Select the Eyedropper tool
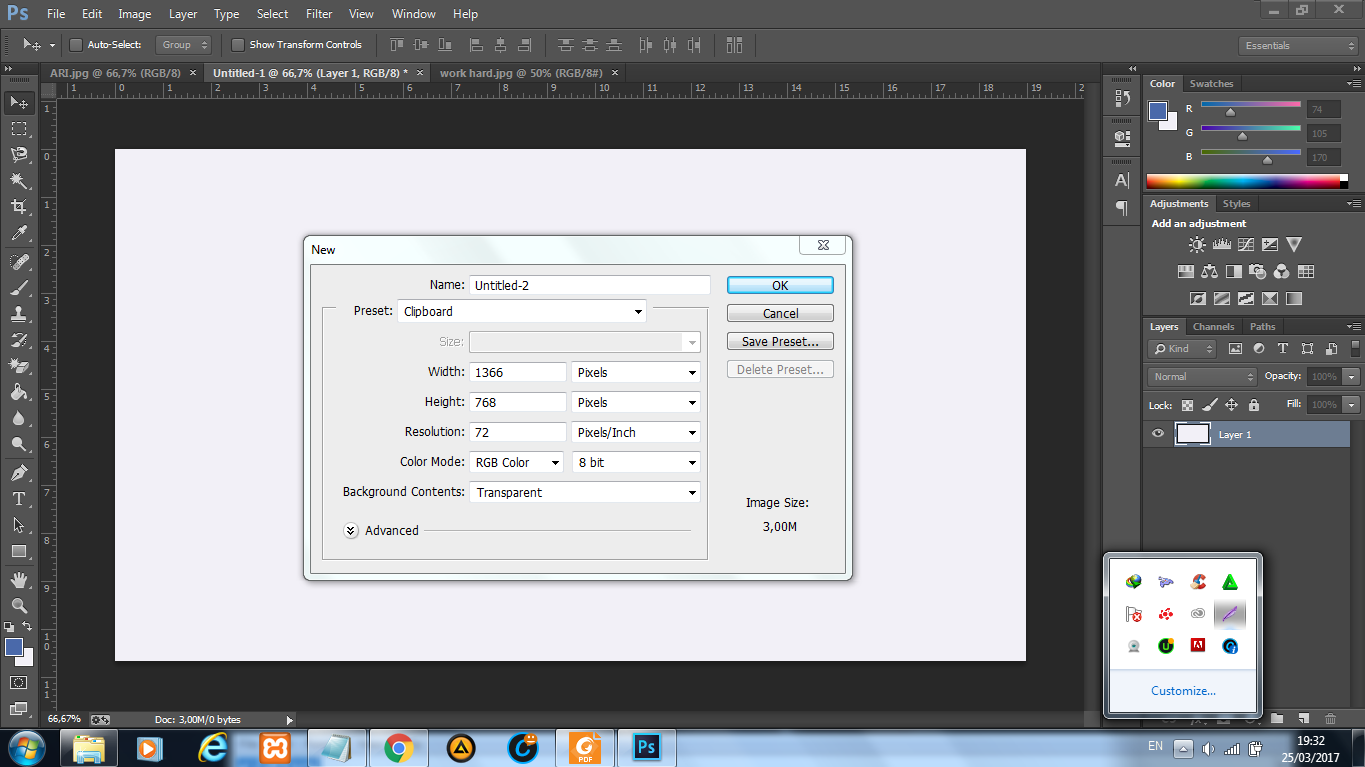 (18, 234)
